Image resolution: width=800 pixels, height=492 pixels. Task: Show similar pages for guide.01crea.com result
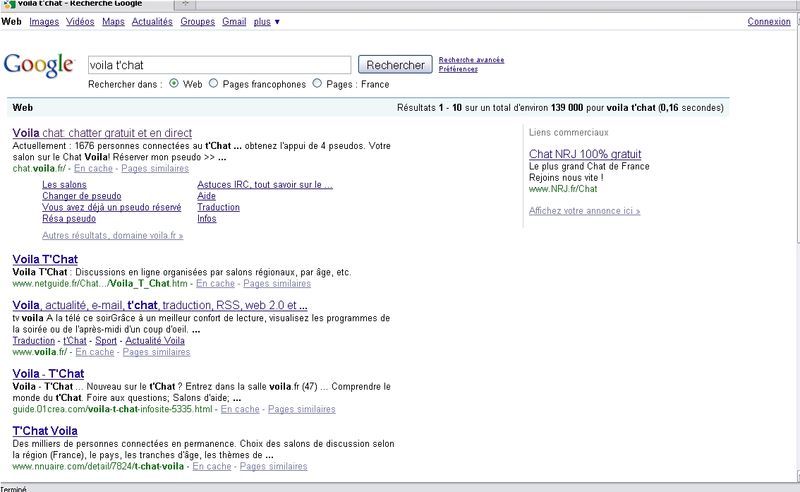tap(302, 409)
